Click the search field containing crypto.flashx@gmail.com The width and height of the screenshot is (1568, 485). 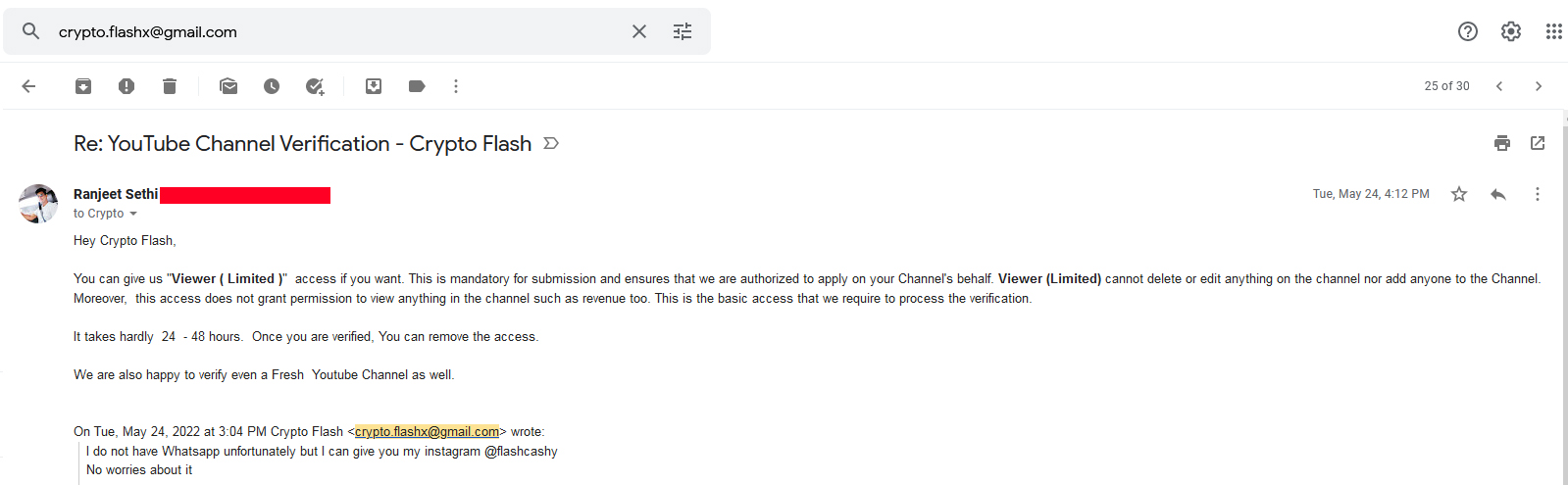(x=333, y=31)
